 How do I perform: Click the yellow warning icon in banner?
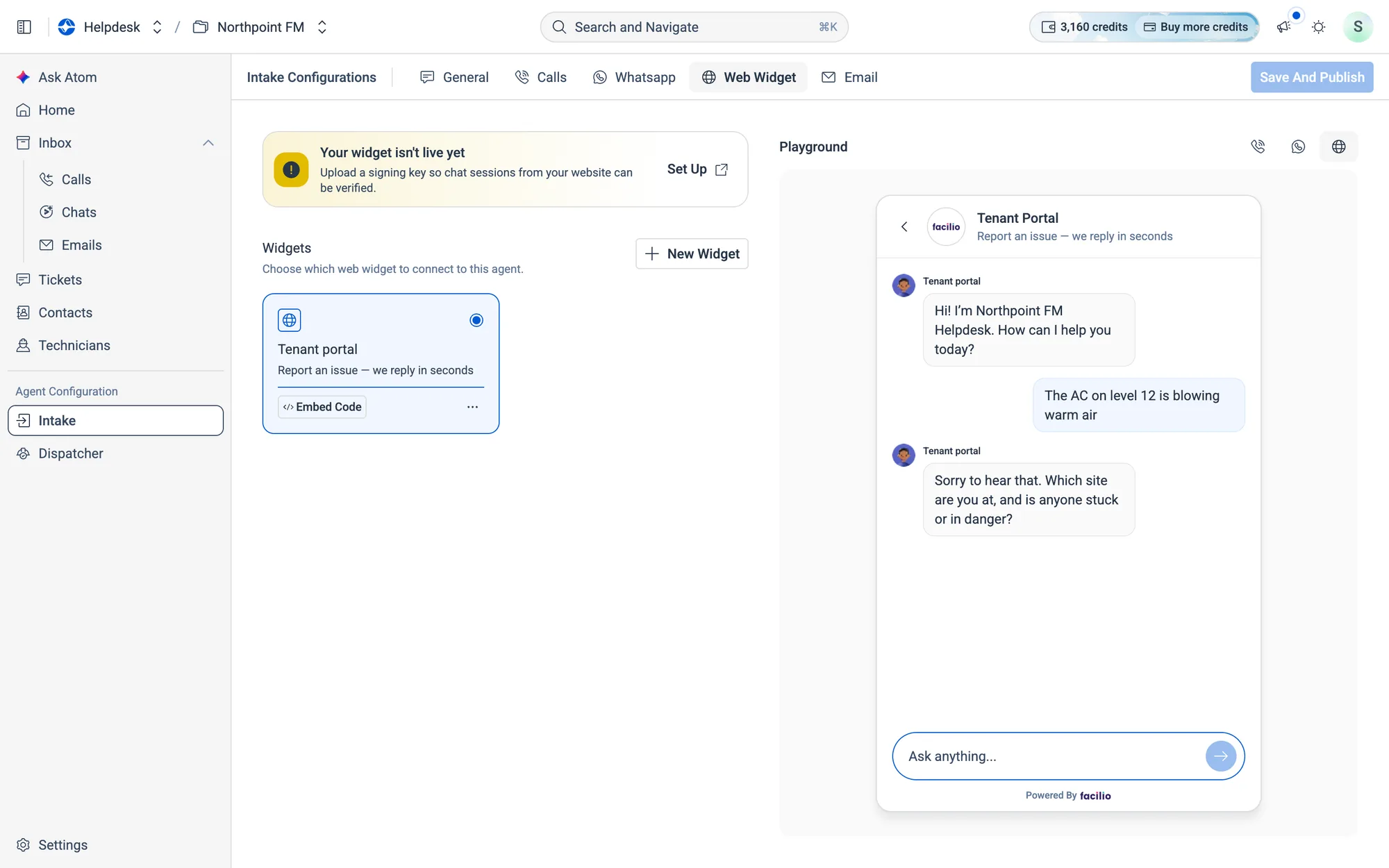coord(291,169)
